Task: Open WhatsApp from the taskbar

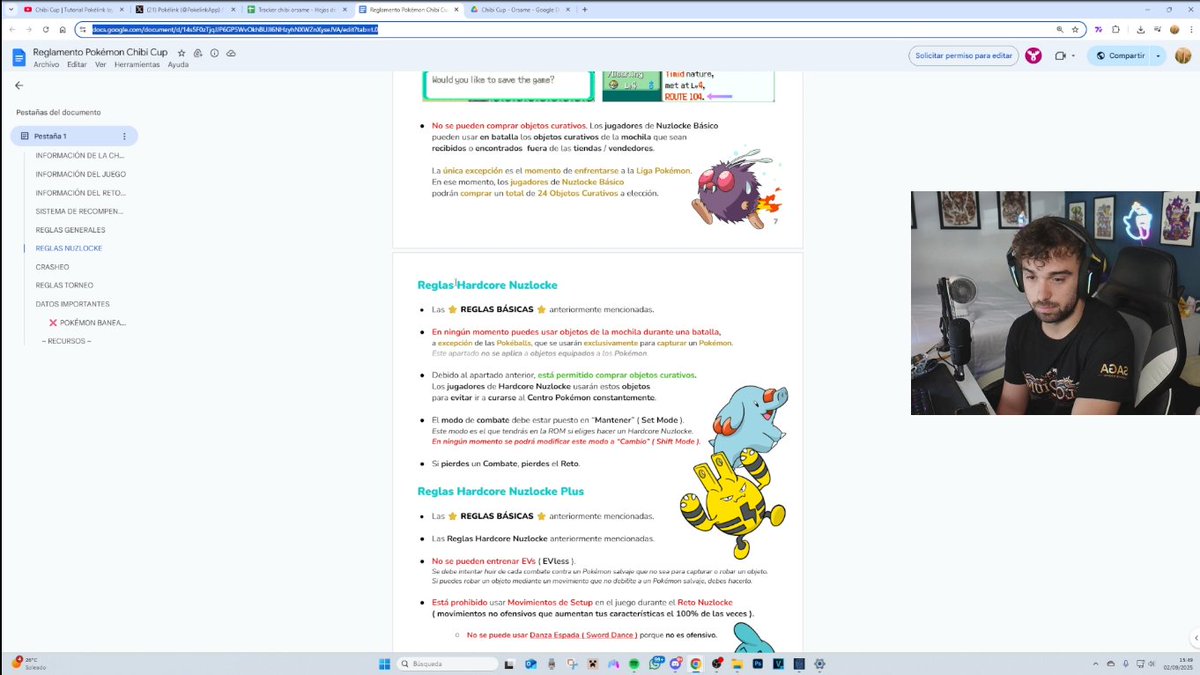Action: click(656, 664)
